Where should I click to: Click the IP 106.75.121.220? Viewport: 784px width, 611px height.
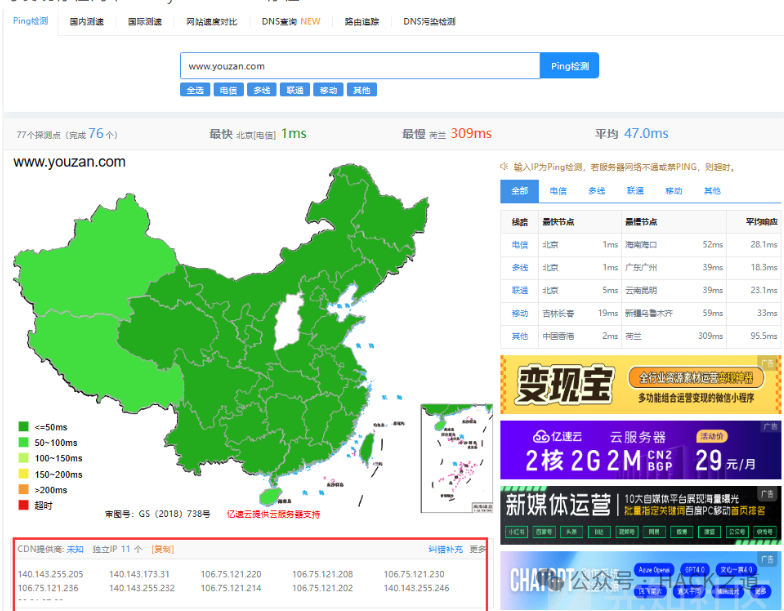[x=231, y=574]
